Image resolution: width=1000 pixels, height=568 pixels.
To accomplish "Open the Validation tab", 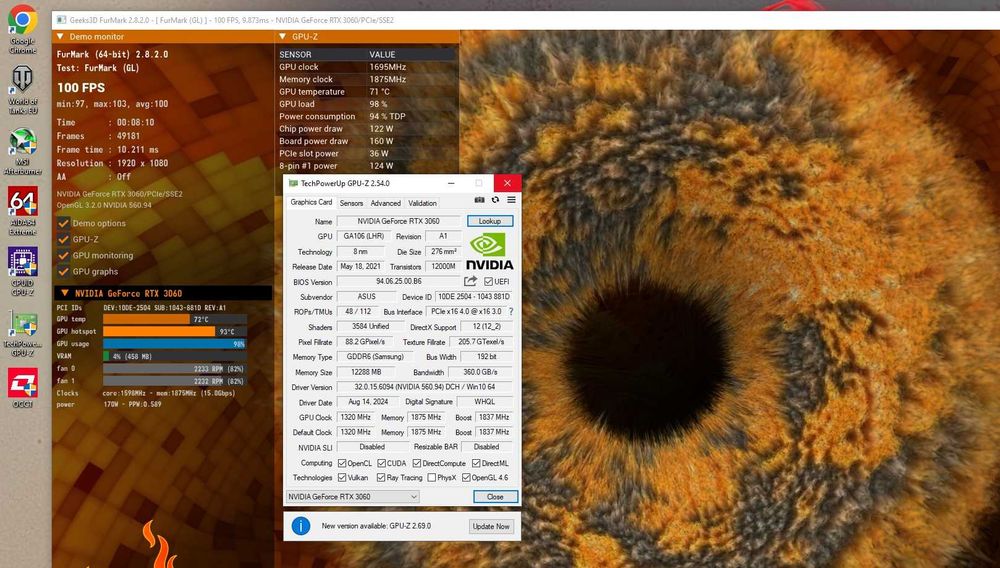I will coord(422,203).
